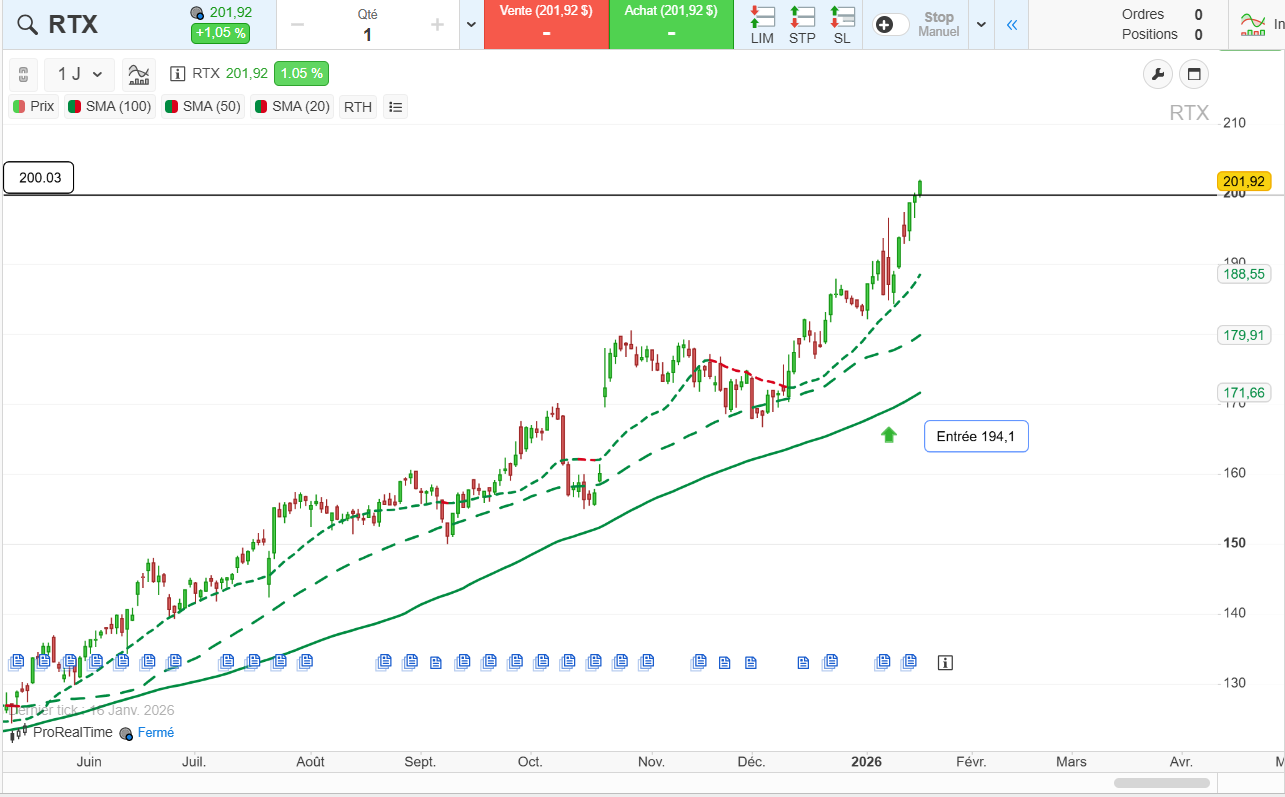The width and height of the screenshot is (1285, 797).
Task: Select the LIM limit order icon
Action: (762, 25)
